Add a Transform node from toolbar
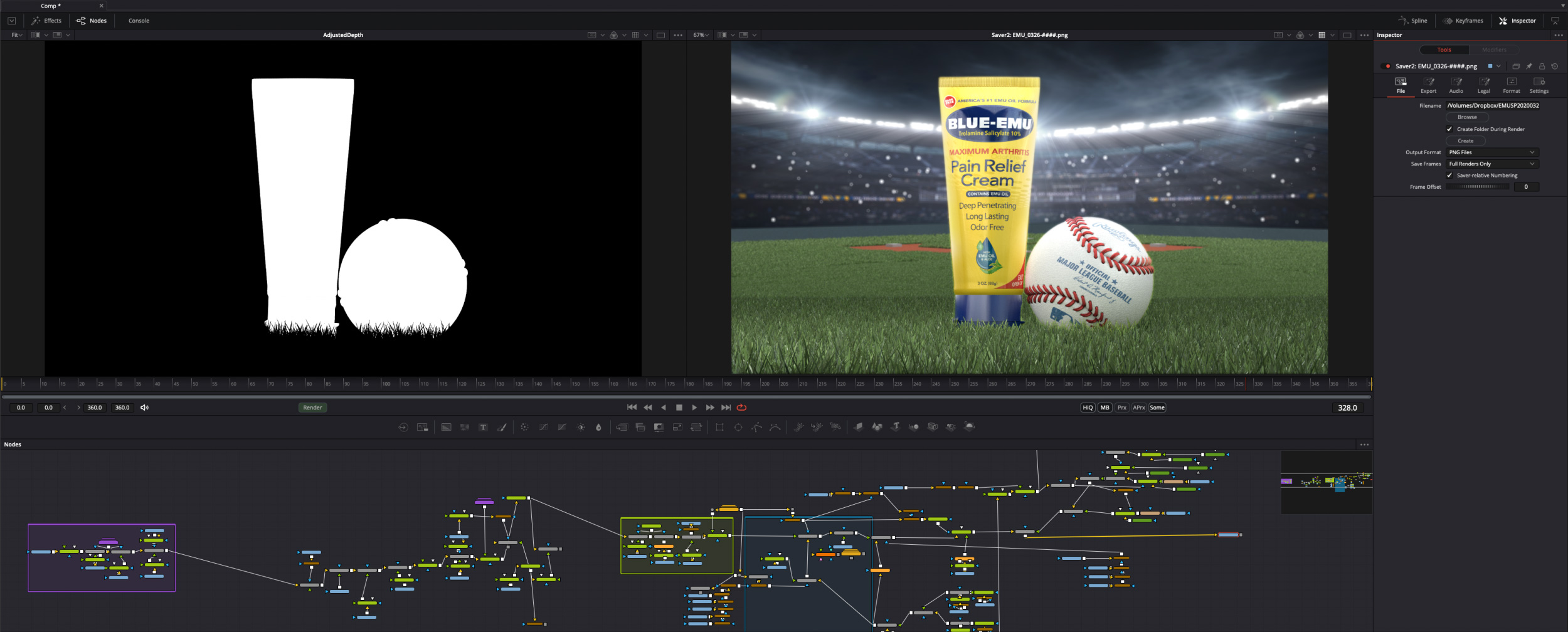This screenshot has width=1568, height=632. tap(696, 427)
